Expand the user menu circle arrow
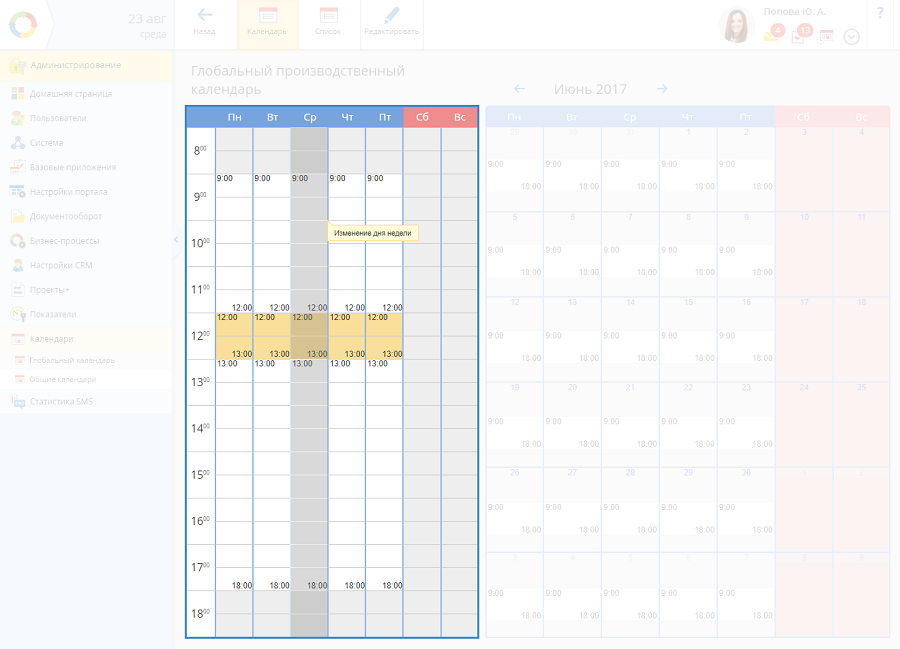This screenshot has height=649, width=900. 851,37
